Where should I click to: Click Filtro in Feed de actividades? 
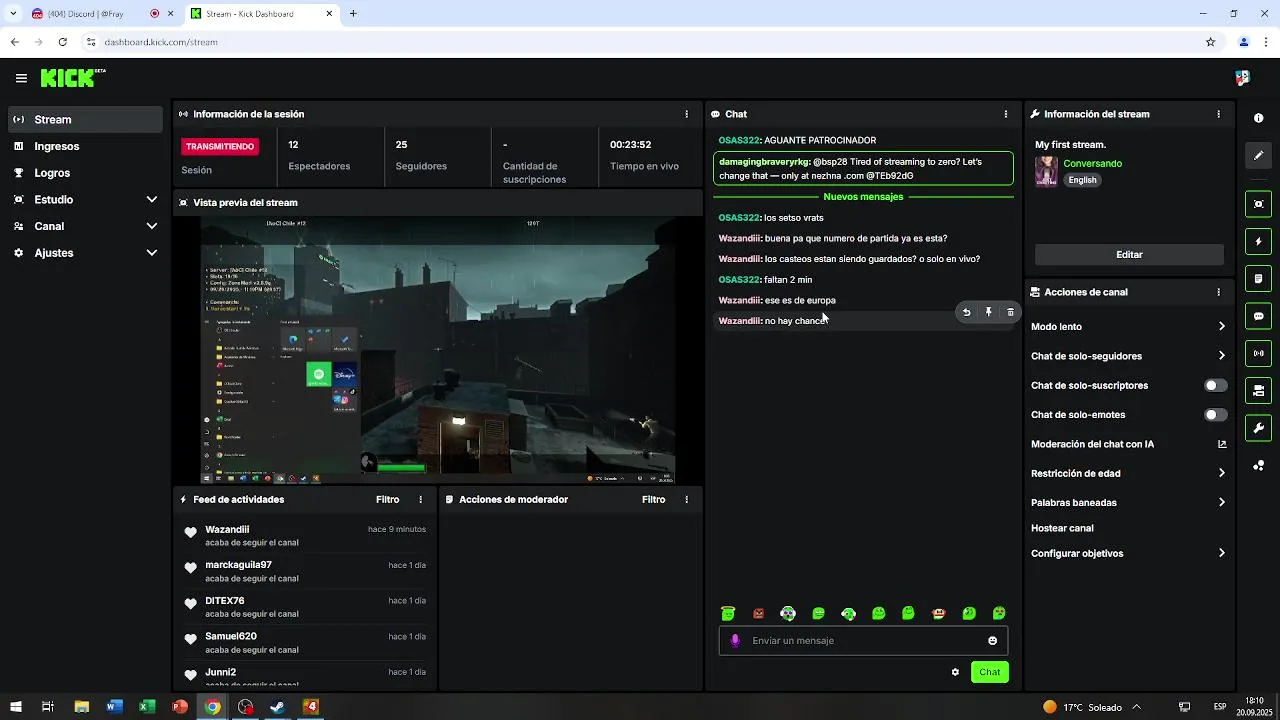(x=387, y=499)
